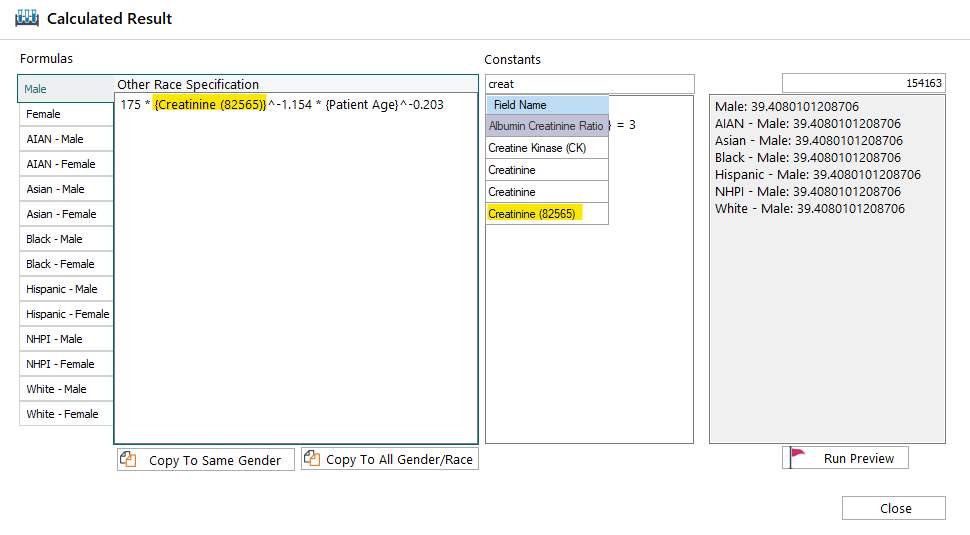Click the Constants section label

coord(512,59)
